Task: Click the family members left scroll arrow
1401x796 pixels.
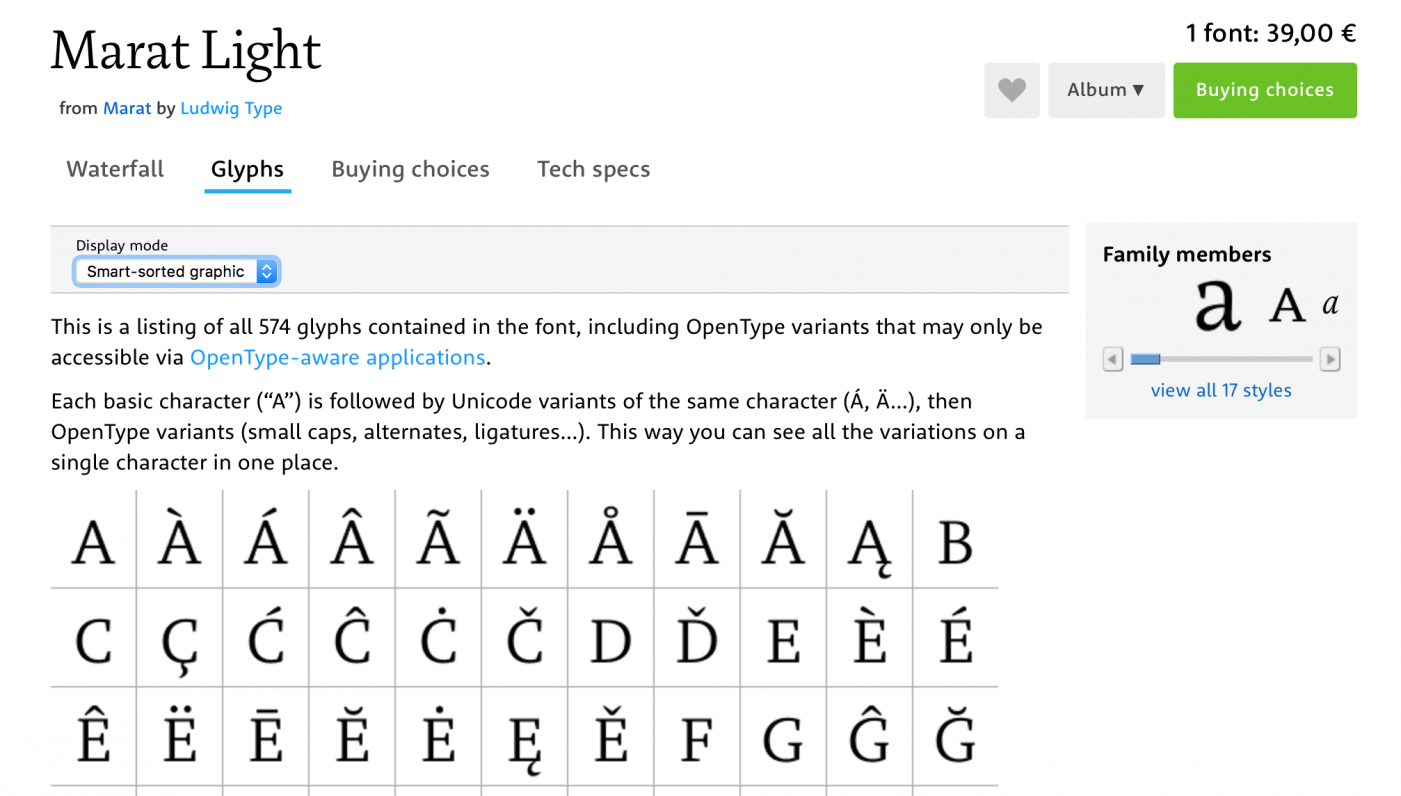Action: [x=1113, y=359]
